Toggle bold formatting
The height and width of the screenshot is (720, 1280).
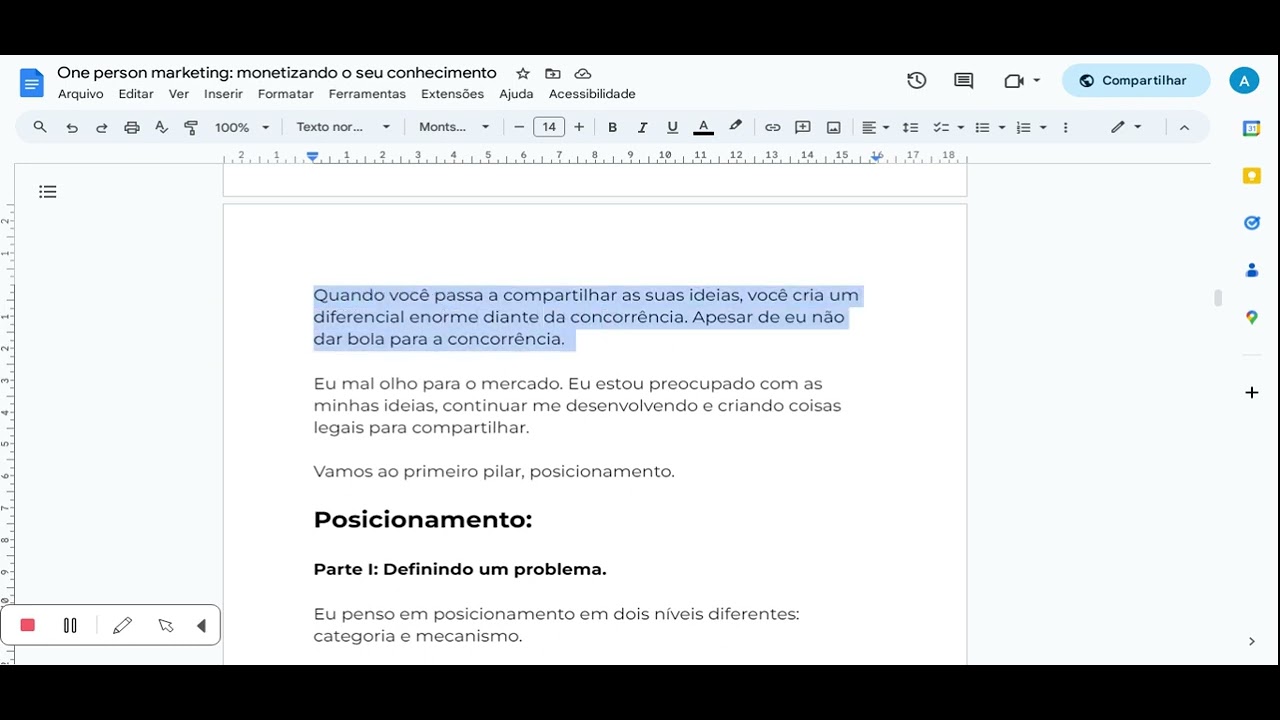(x=612, y=127)
